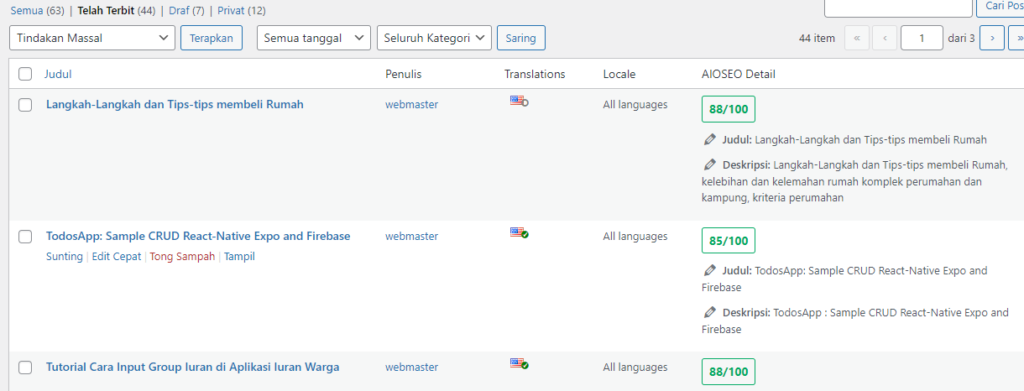
Task: Click All languages in TodosApp row
Action: point(635,236)
